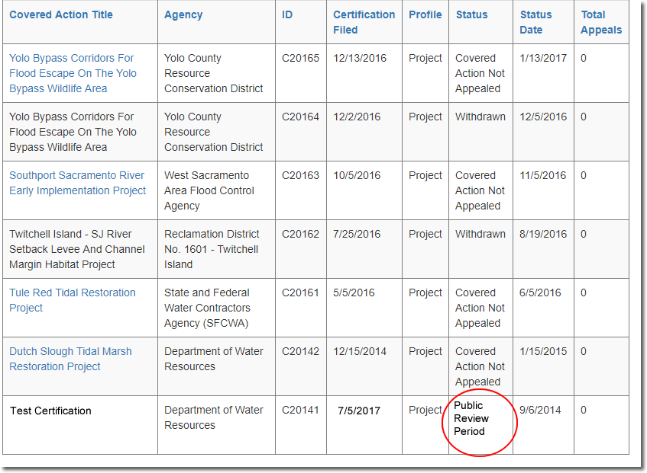Select certification filed date 12/15/2014

360,351
